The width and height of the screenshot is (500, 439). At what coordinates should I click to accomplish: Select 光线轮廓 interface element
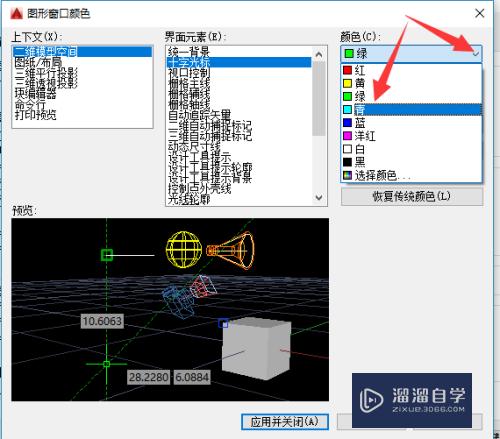coord(239,199)
